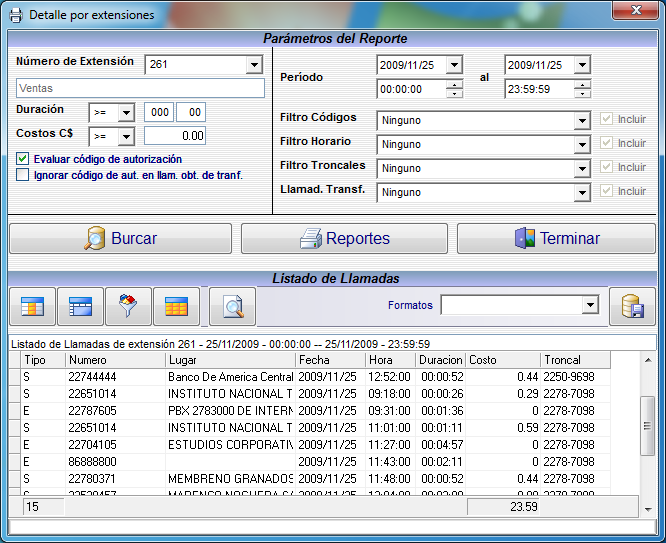
Task: Open the Reportes button
Action: (x=344, y=238)
